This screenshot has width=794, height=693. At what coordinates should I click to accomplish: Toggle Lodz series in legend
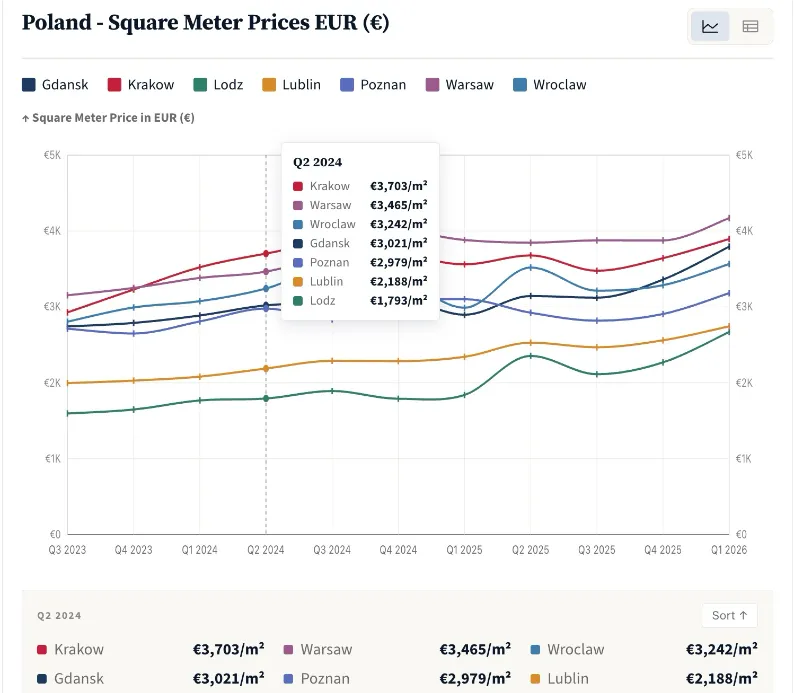coord(218,85)
